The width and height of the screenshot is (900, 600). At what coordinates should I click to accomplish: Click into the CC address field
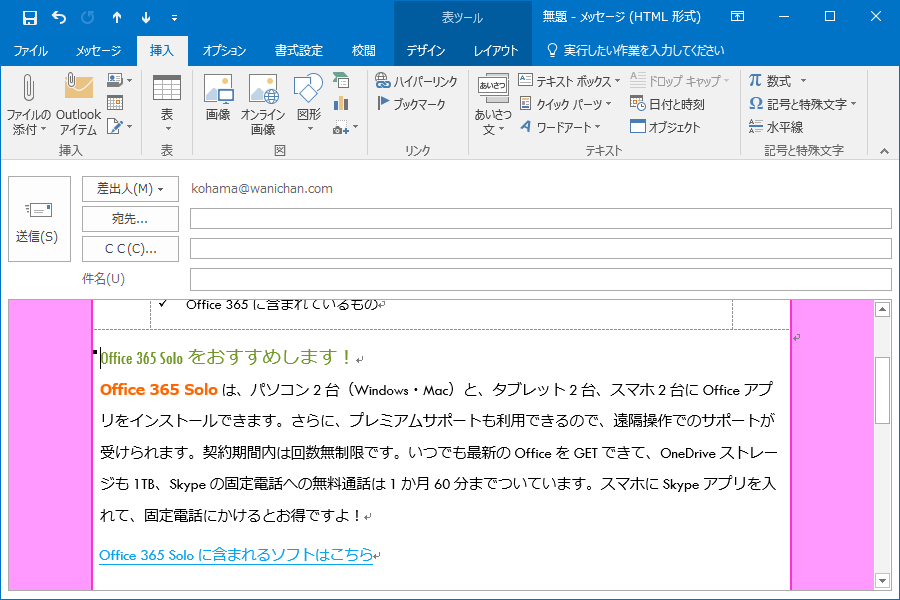tap(540, 249)
